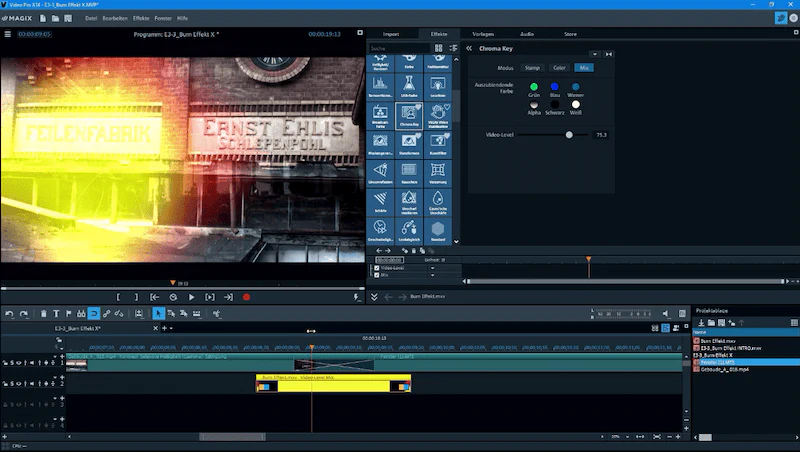
Task: Toggle track 1 lock icon
Action: coord(6,363)
